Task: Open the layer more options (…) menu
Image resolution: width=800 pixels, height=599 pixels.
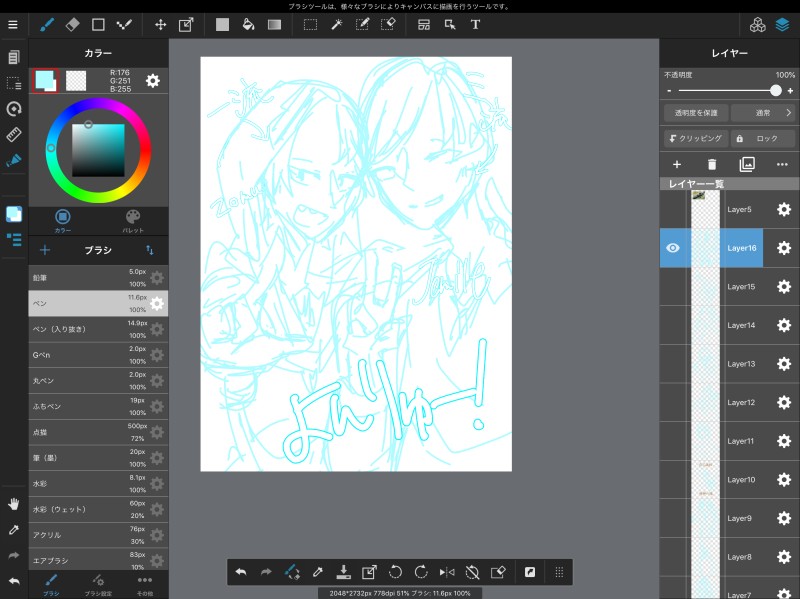Action: click(x=782, y=164)
